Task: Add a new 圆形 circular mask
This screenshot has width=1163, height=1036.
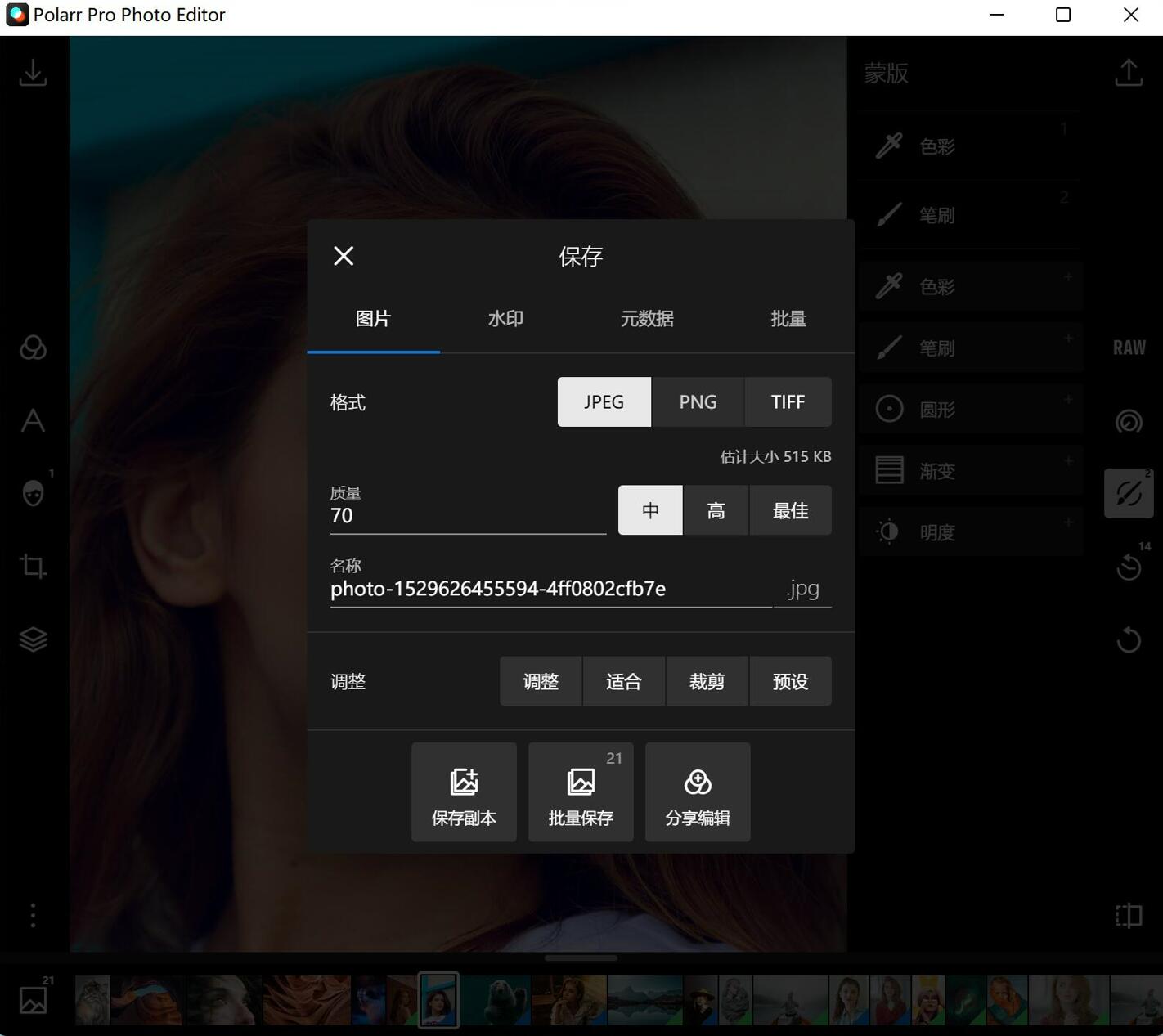Action: coord(1067,400)
